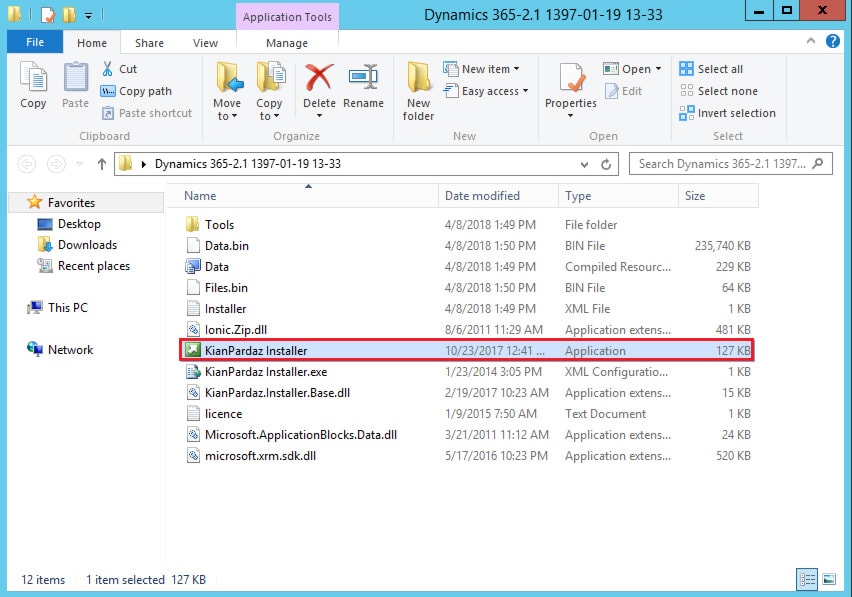Go back with the Back arrow

coord(27,164)
